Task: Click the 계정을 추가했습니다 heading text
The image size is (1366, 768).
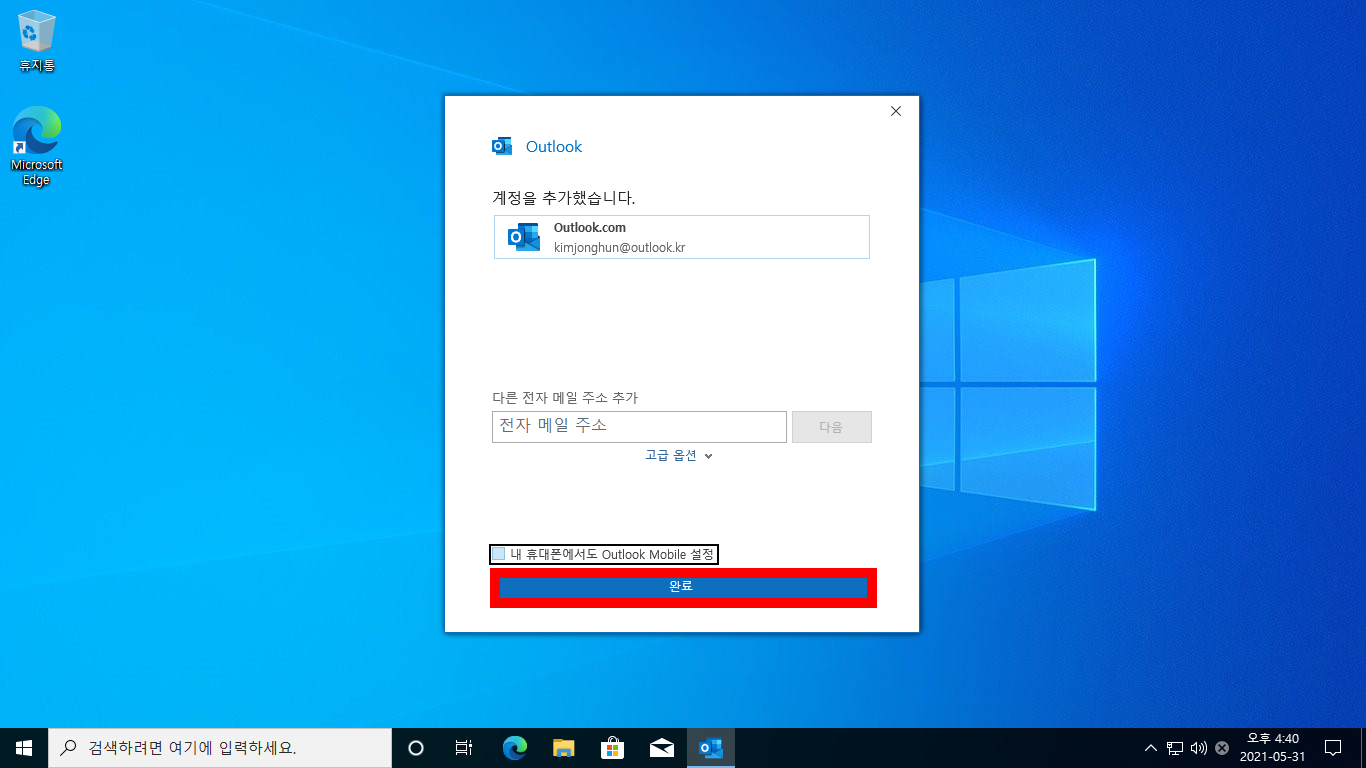Action: pos(564,198)
